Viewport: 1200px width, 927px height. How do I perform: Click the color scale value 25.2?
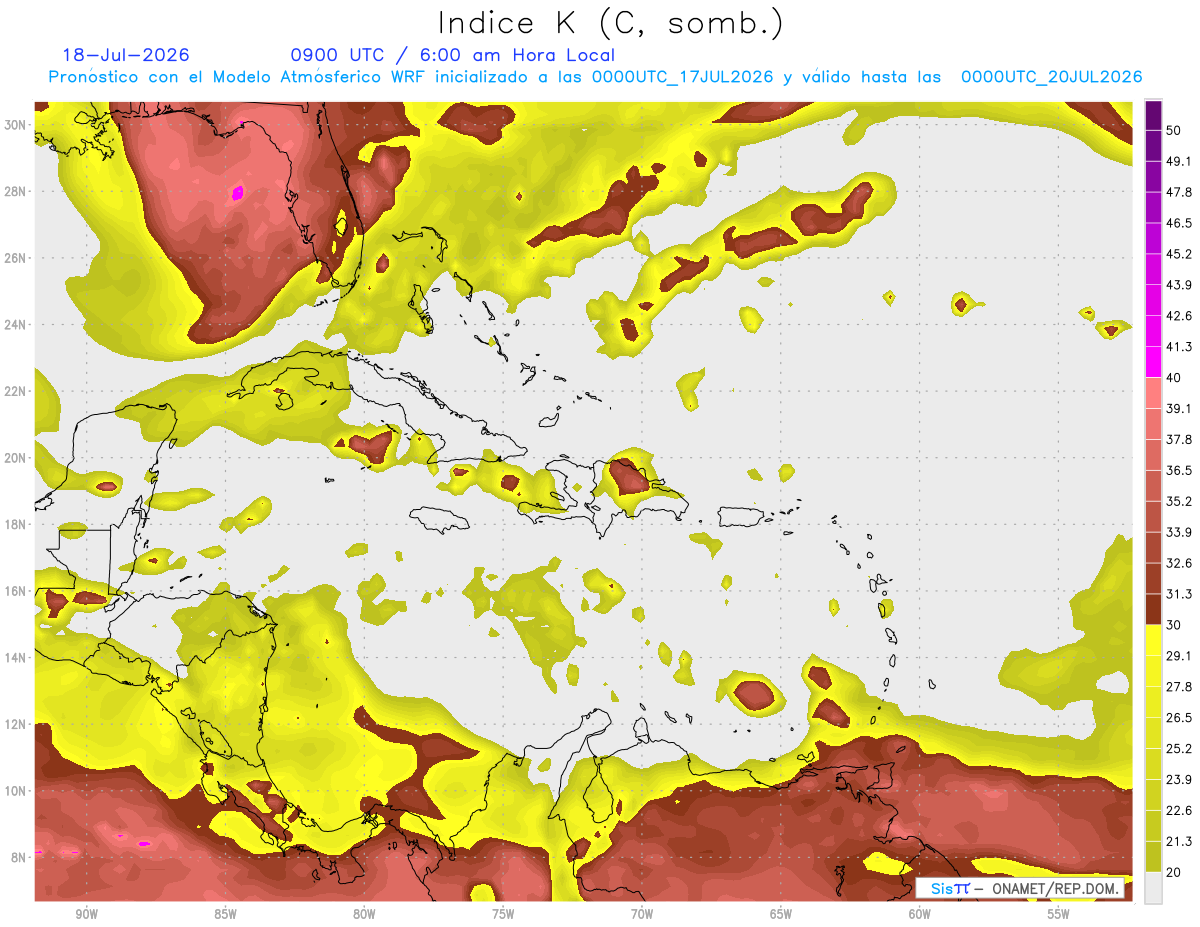1179,748
